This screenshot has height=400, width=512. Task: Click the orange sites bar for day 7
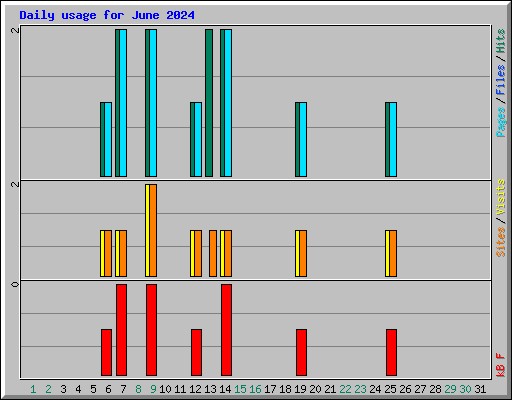coord(123,253)
